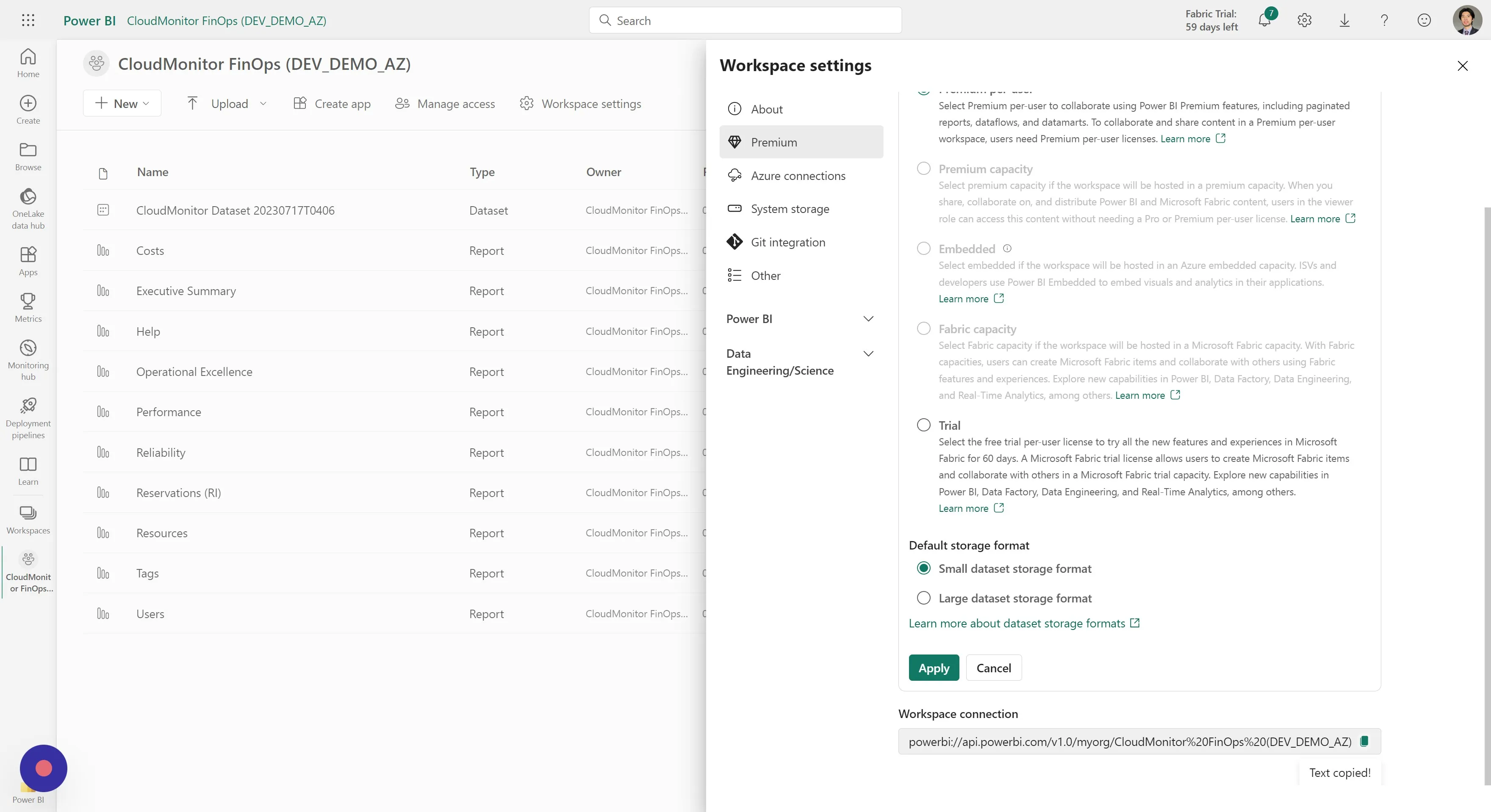The height and width of the screenshot is (812, 1491).
Task: Open Learn more link under Embedded
Action: point(971,298)
